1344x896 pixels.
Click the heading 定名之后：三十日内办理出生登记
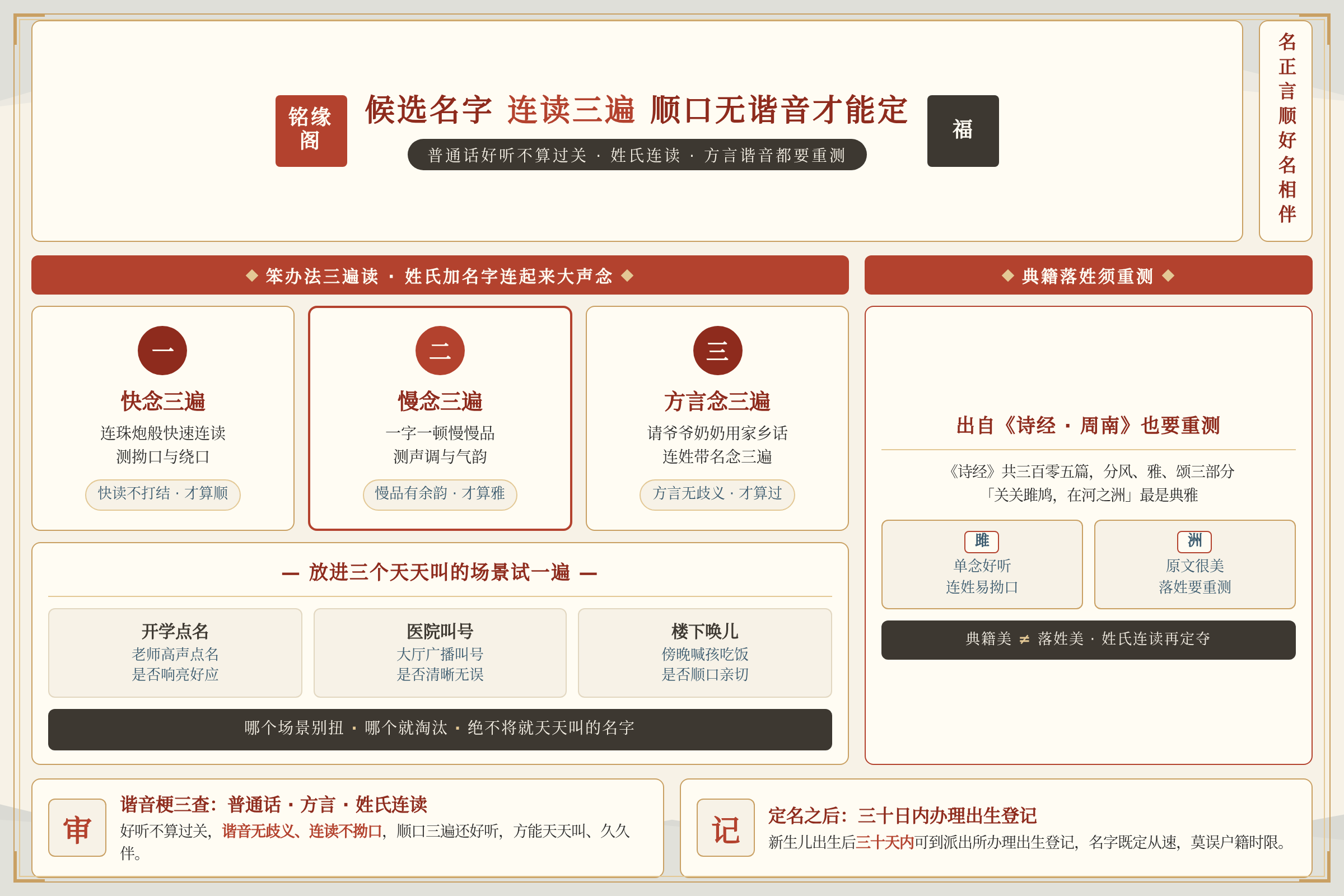[x=902, y=816]
